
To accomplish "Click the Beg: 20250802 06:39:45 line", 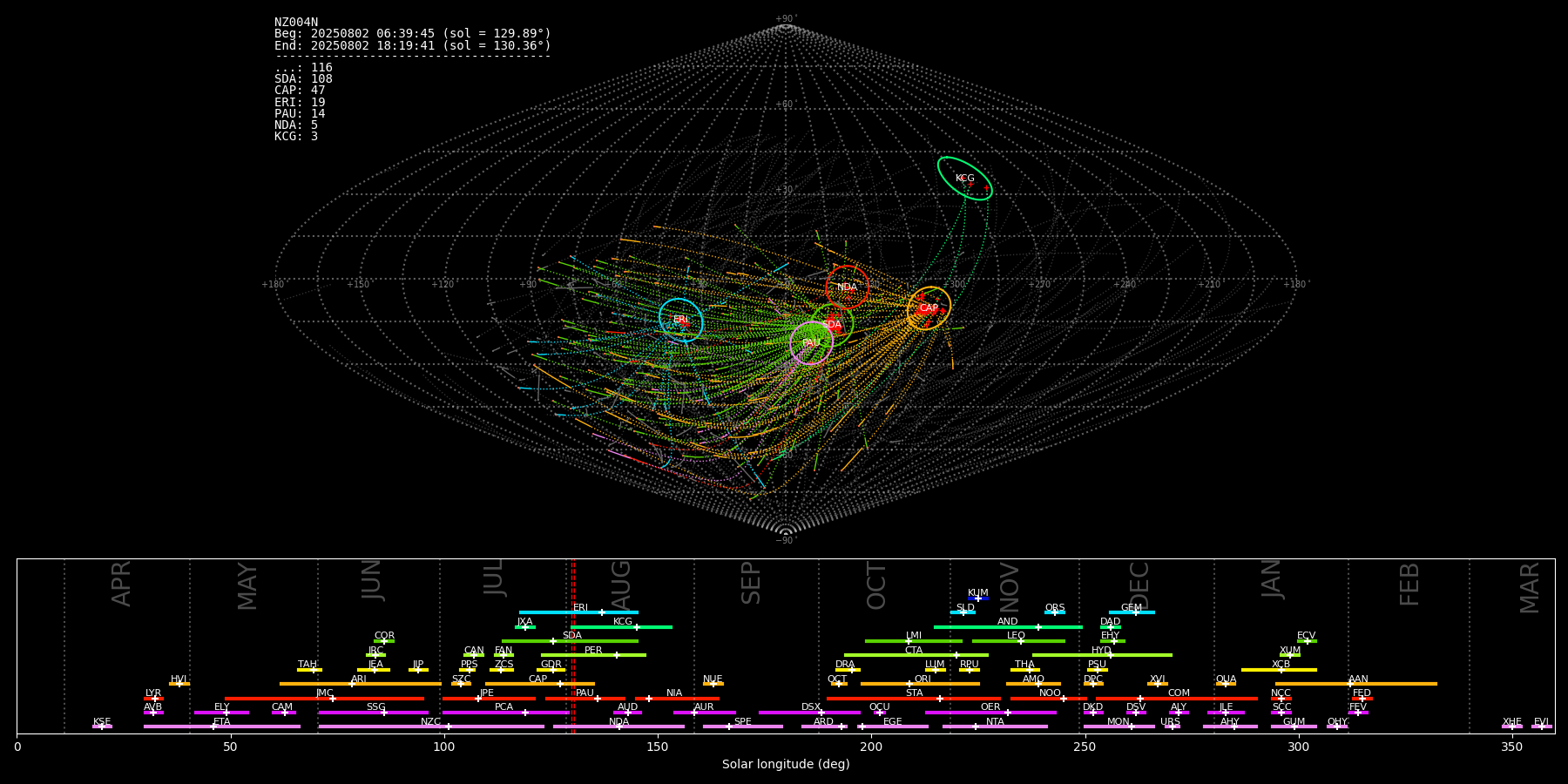I will (x=413, y=34).
